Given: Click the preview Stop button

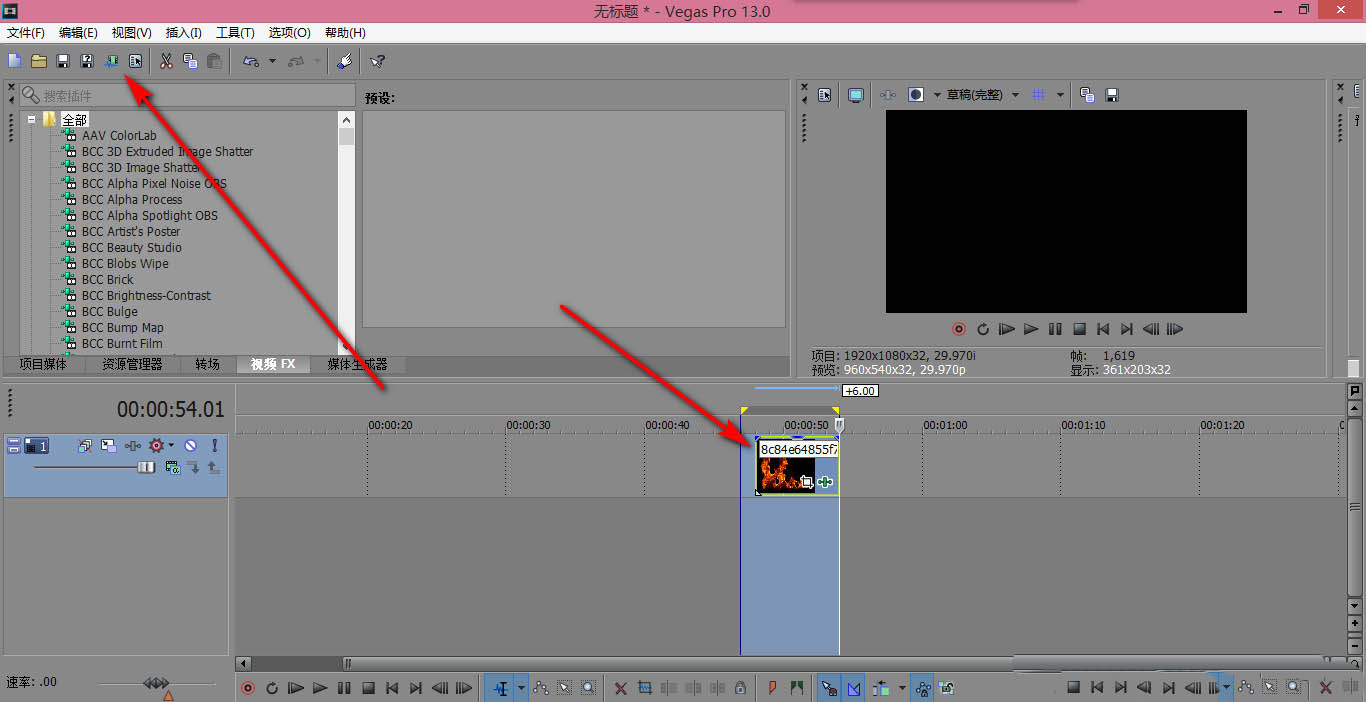Looking at the screenshot, I should coord(1079,329).
